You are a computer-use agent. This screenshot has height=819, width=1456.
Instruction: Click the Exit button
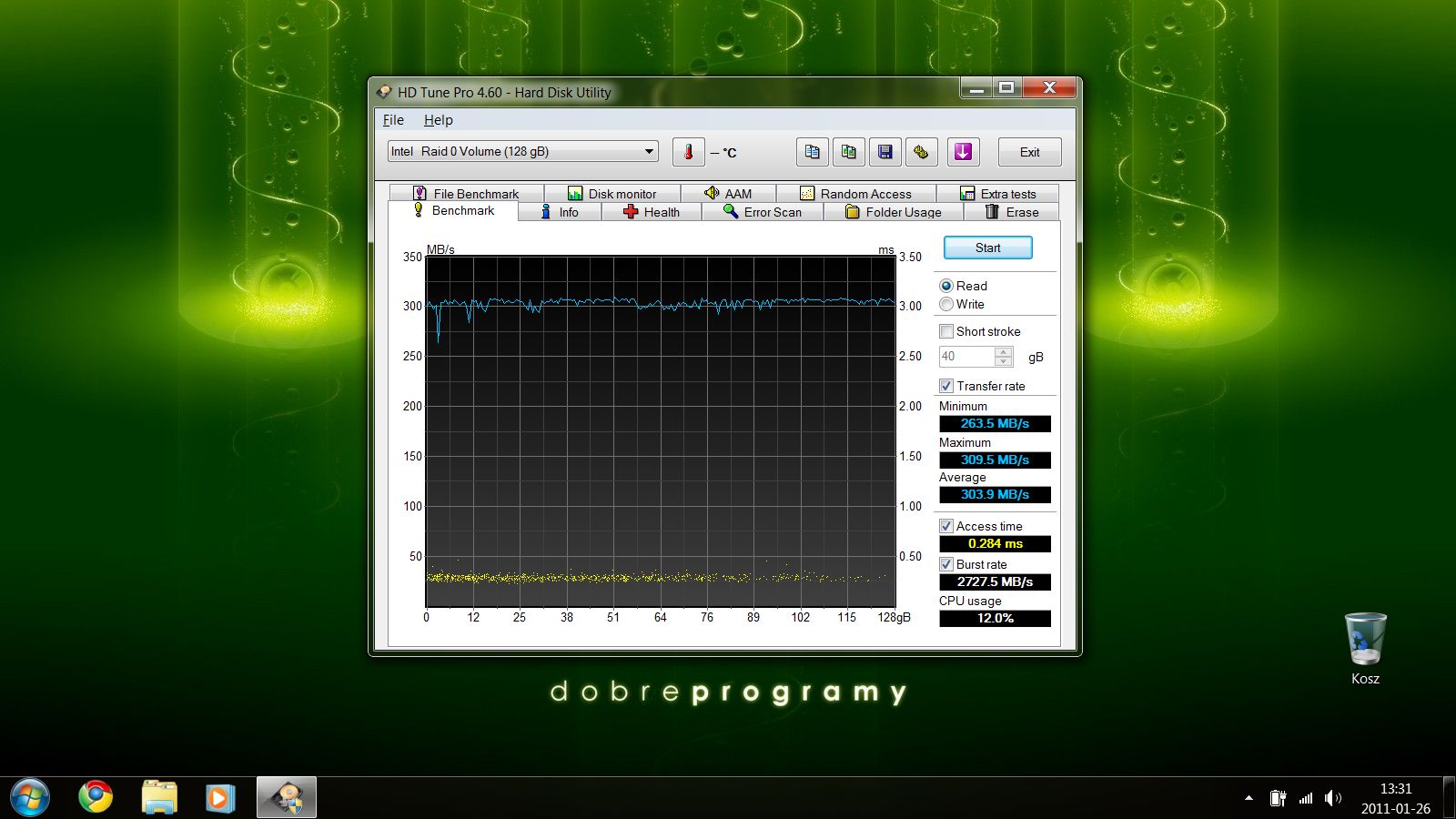(x=1030, y=152)
